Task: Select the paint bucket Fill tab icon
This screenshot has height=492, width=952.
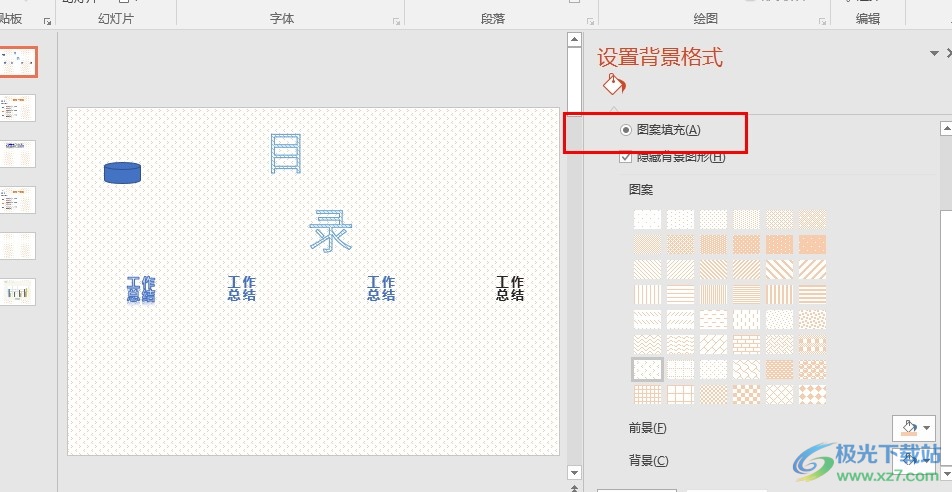Action: click(614, 84)
